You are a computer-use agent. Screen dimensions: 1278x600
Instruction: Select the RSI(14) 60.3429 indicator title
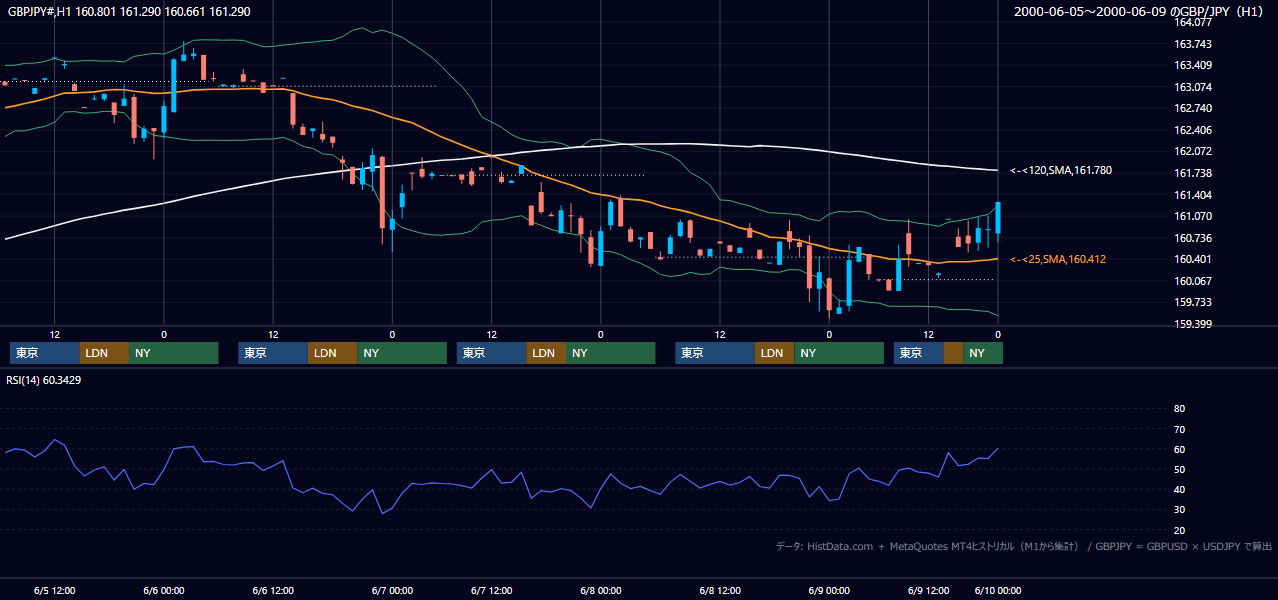click(x=44, y=380)
